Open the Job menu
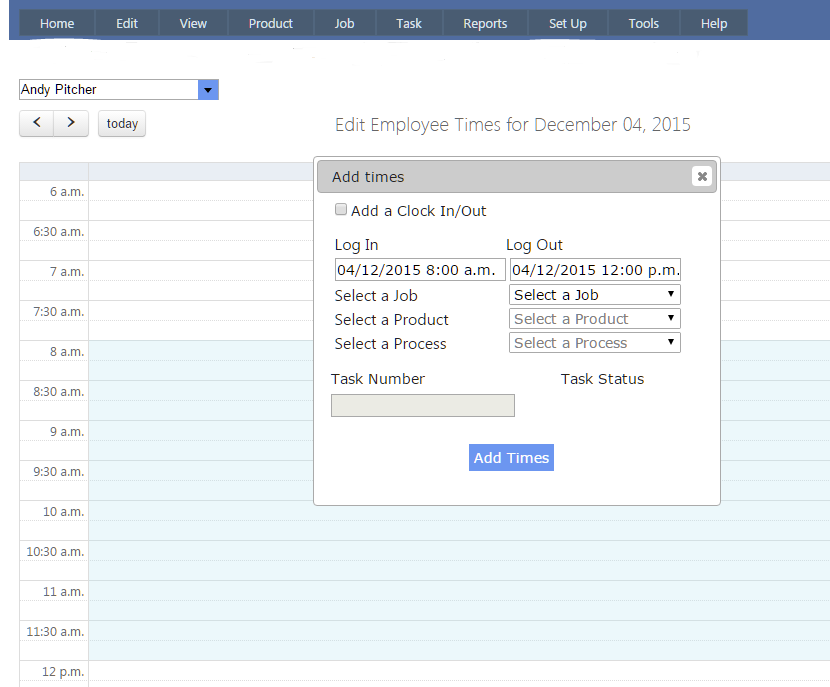Viewport: 830px width, 687px height. [x=344, y=23]
